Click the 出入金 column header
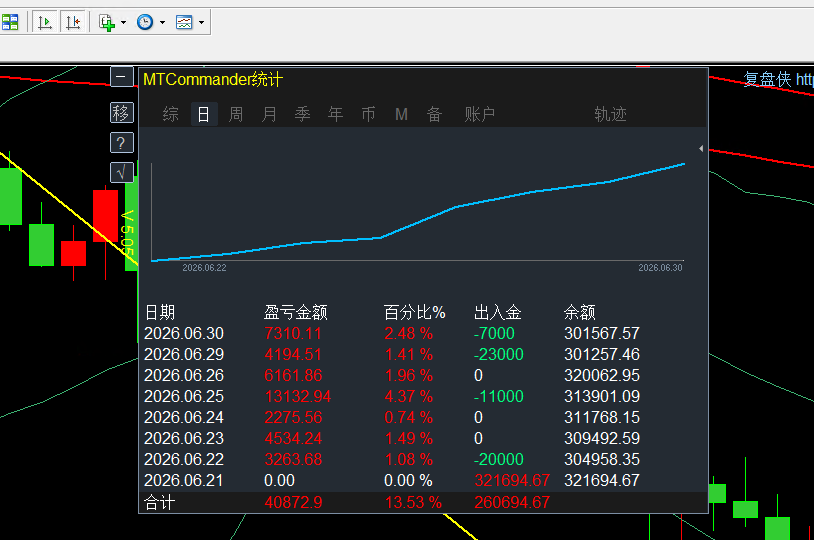 click(497, 313)
